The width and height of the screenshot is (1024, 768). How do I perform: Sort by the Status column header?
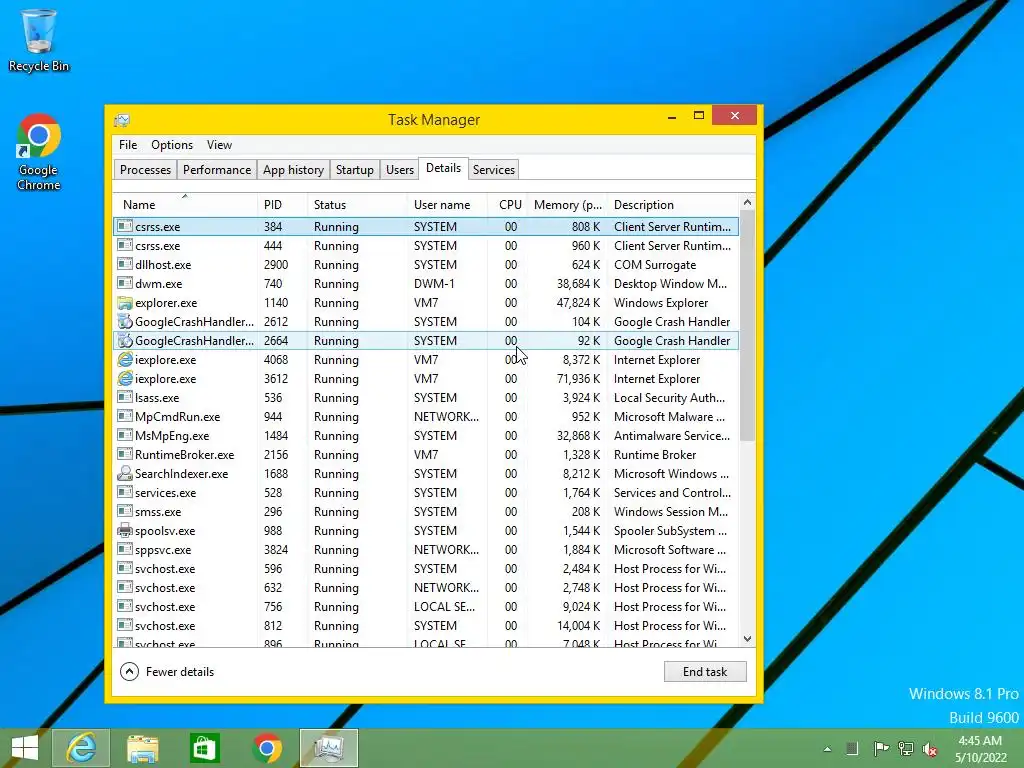357,204
